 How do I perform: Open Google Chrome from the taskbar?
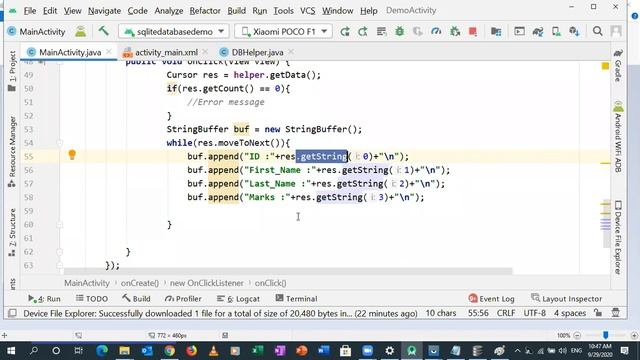(x=169, y=351)
